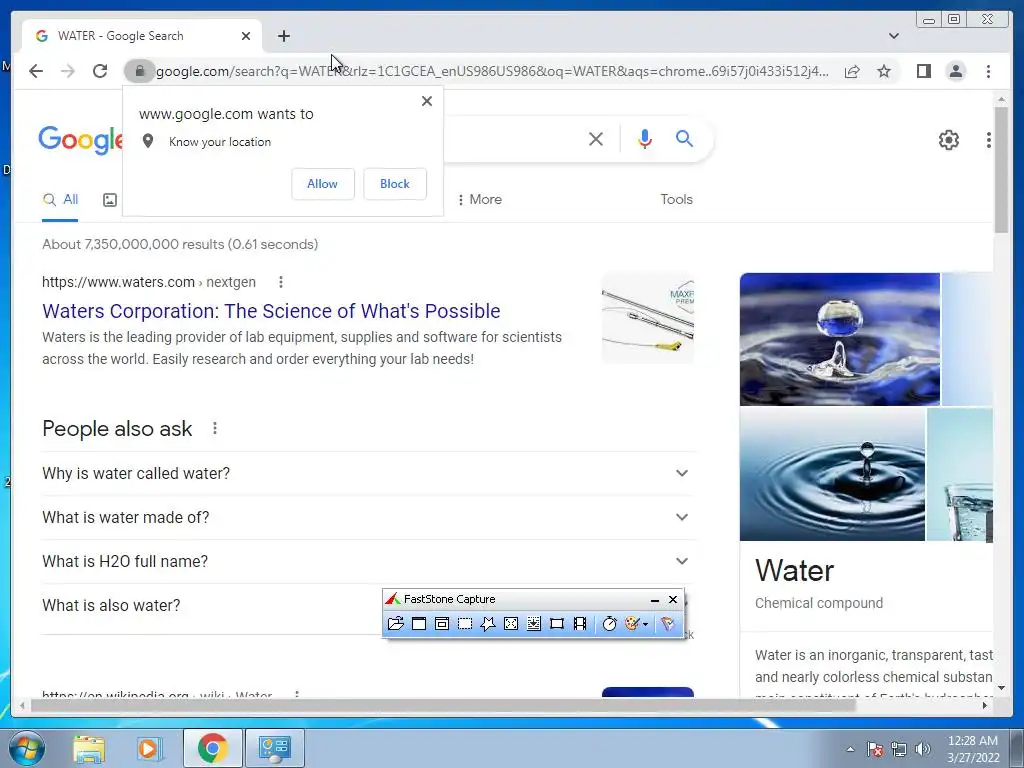
Task: Click the site lock icon
Action: 139,71
